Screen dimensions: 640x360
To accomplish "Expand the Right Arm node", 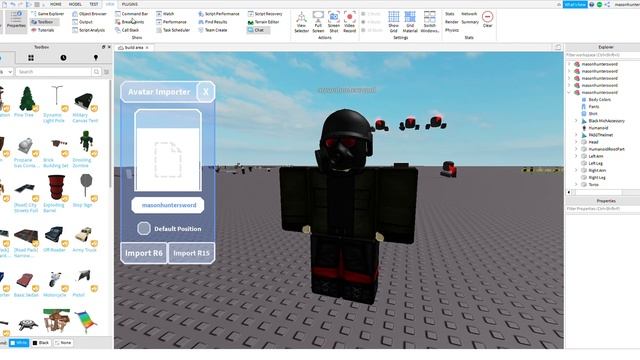I will pos(576,170).
